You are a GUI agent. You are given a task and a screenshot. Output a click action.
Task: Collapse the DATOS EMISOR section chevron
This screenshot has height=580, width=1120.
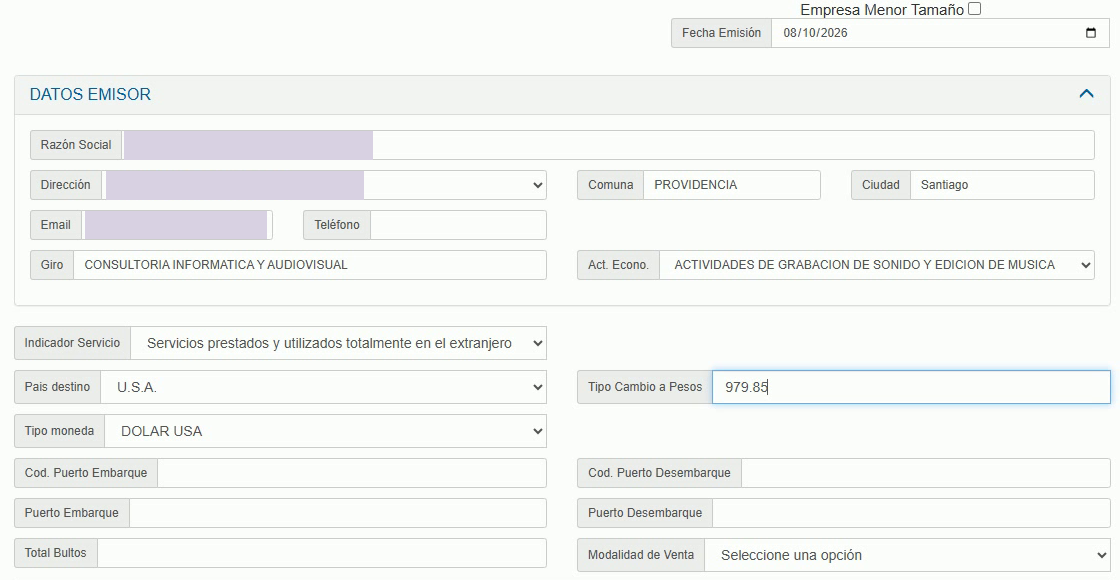[1086, 94]
